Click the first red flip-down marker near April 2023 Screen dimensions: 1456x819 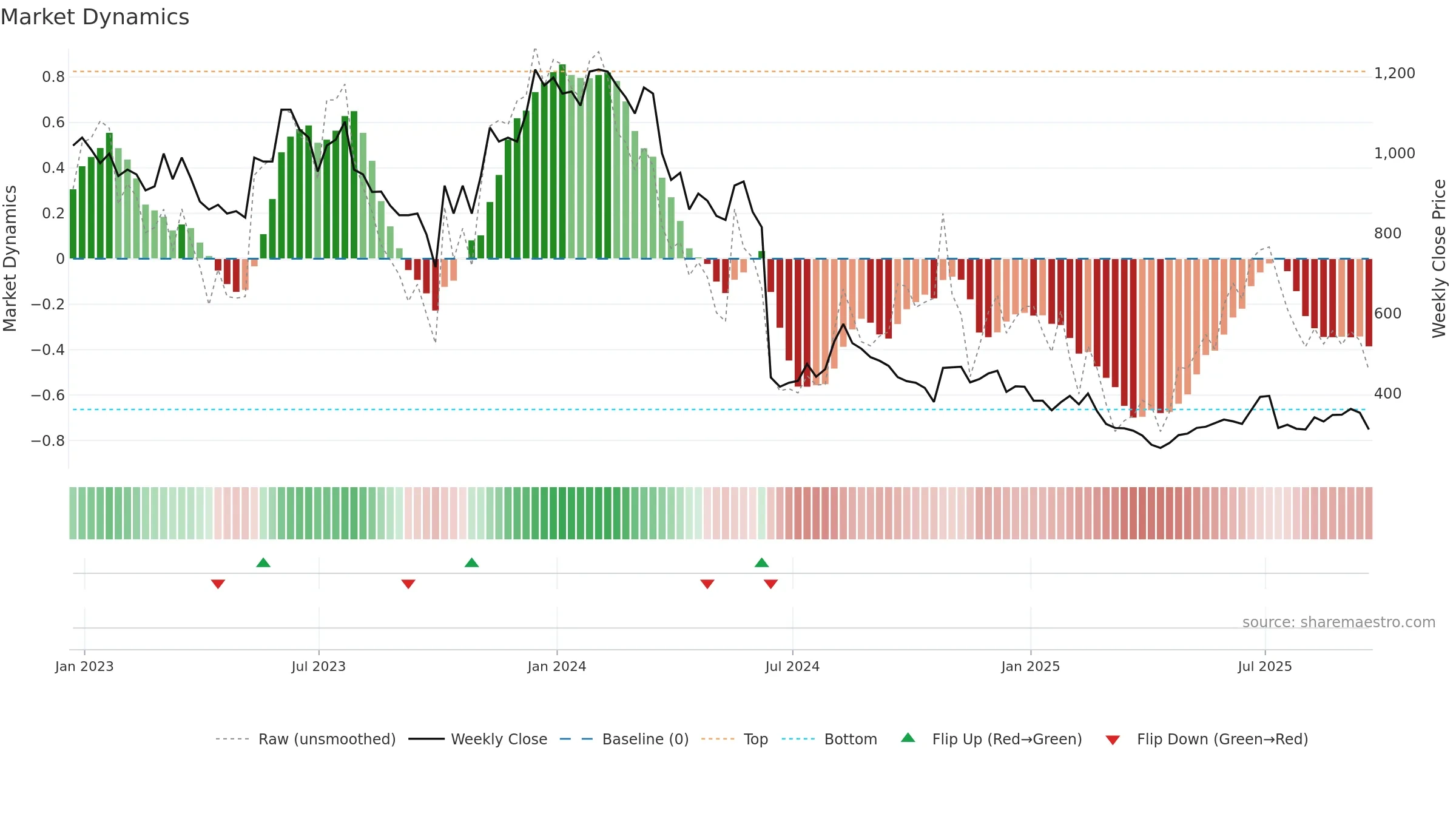(218, 584)
